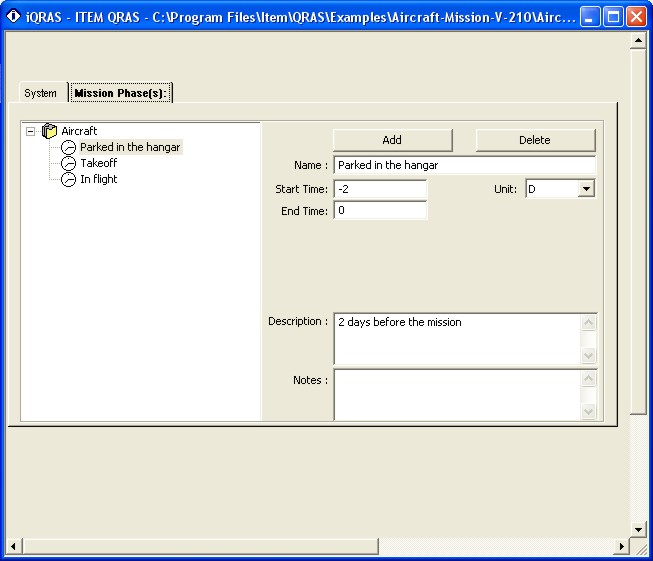This screenshot has height=561, width=653.
Task: Click the window's vertical scrollbar down arrow
Action: [x=638, y=529]
